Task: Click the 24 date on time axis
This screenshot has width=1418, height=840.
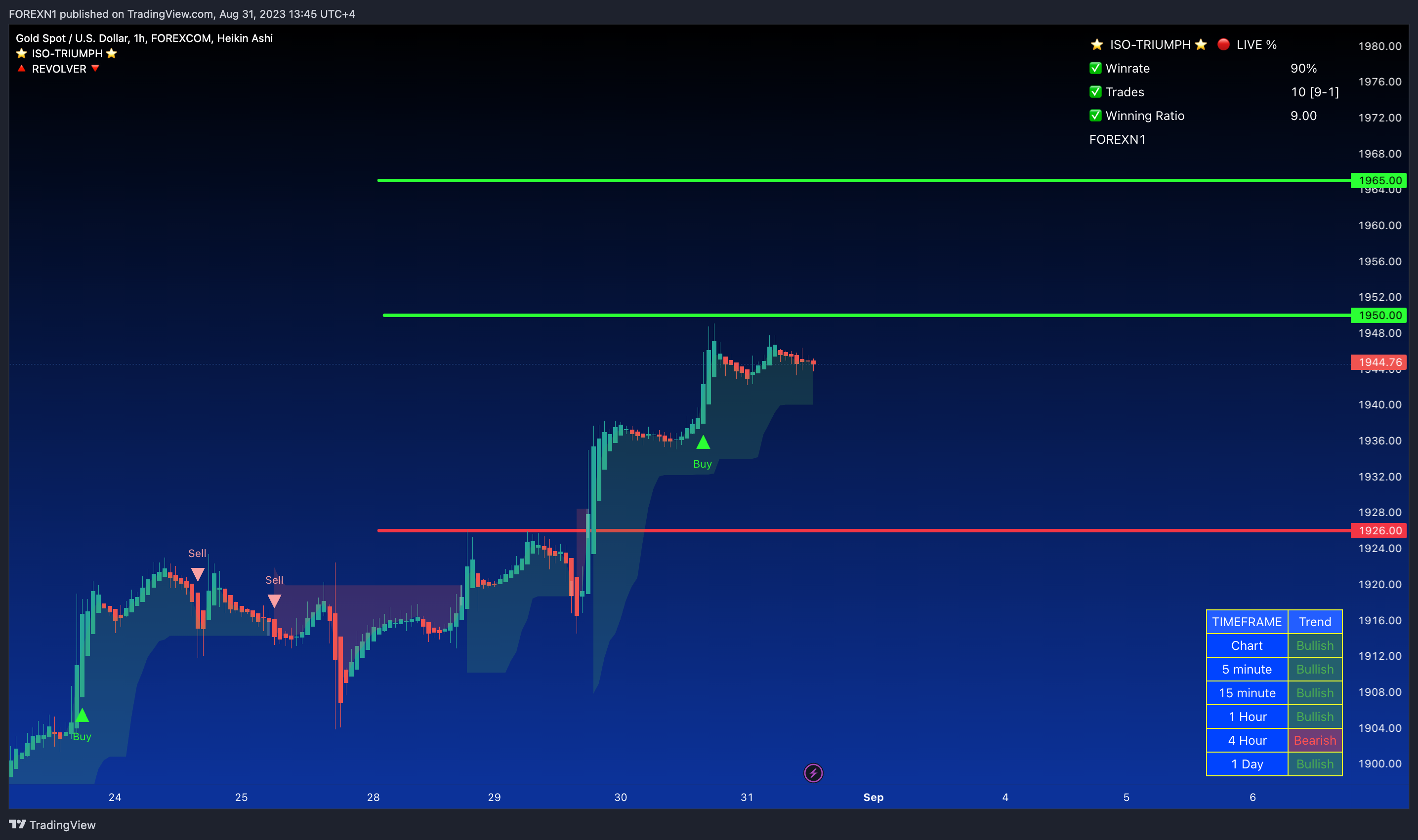Action: pos(115,797)
